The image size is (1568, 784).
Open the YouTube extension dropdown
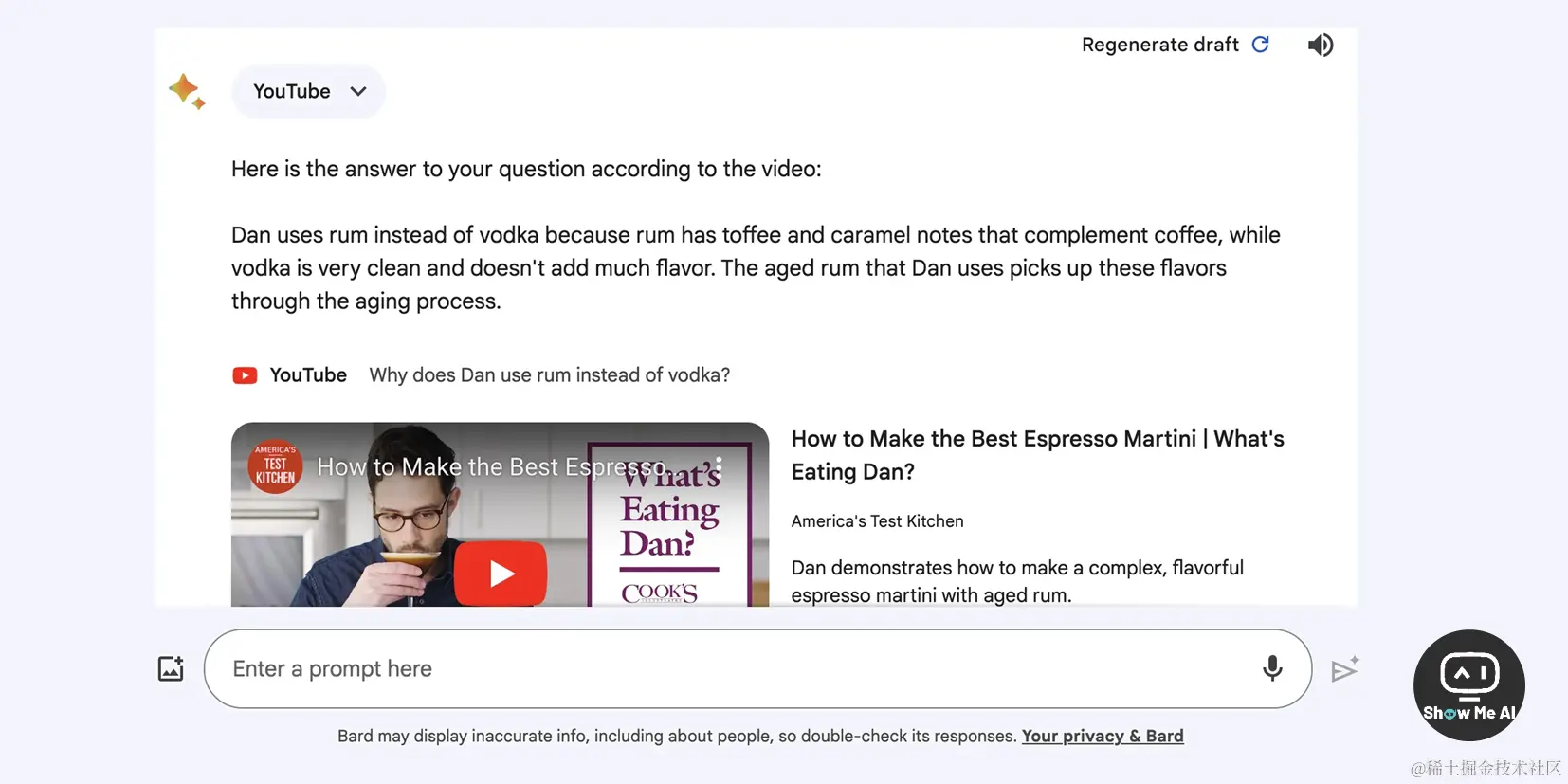tap(308, 91)
